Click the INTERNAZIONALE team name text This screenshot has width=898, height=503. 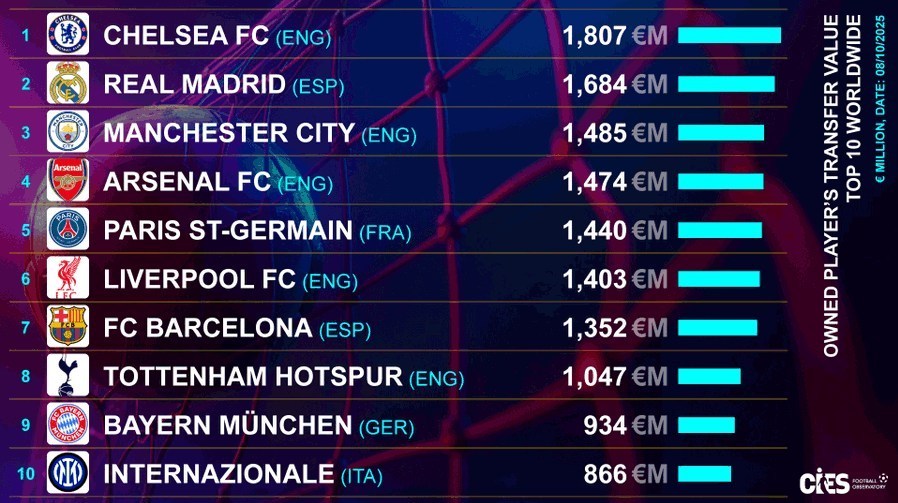click(x=218, y=473)
